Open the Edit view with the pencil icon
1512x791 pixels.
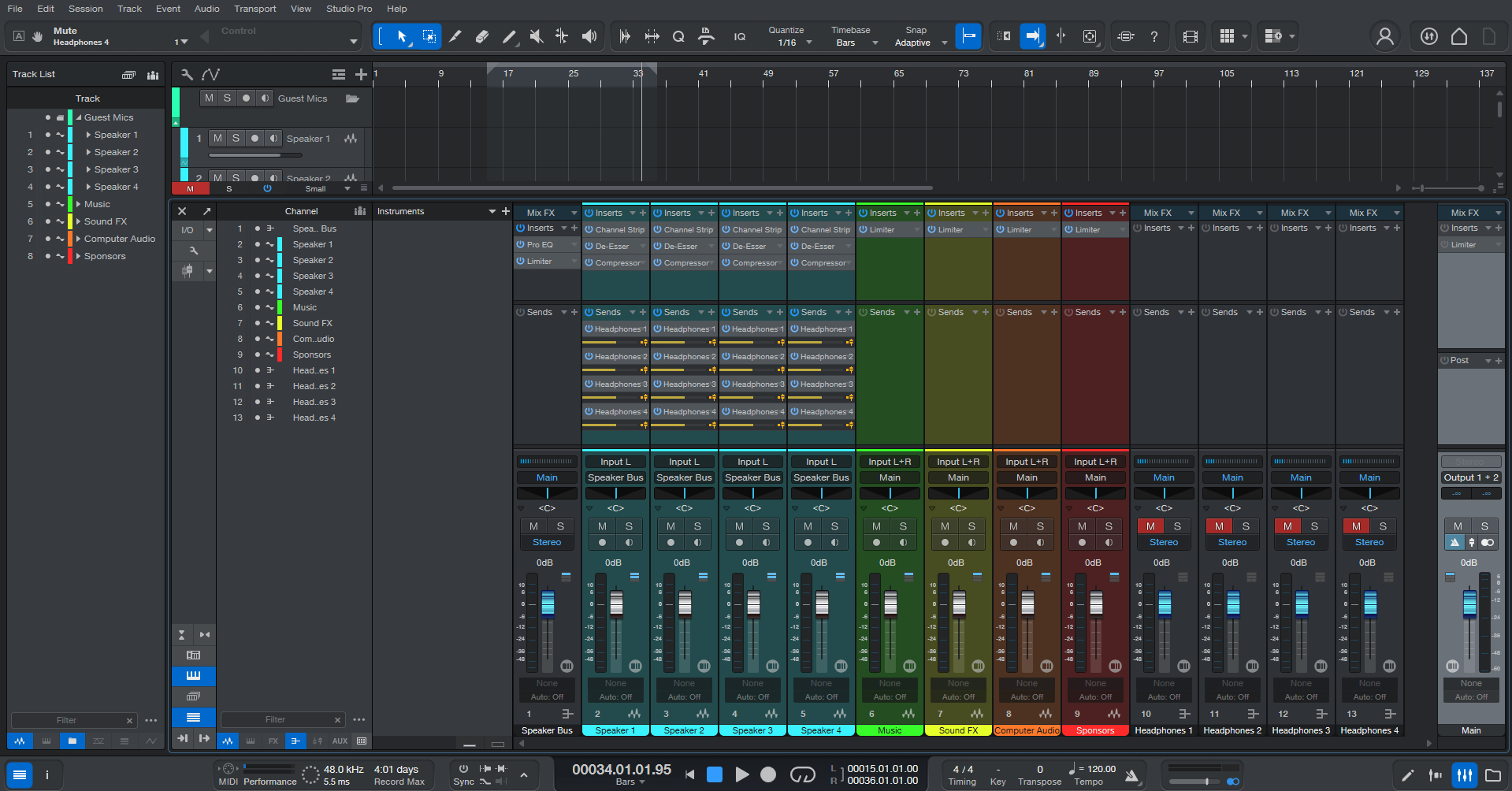(x=1407, y=774)
